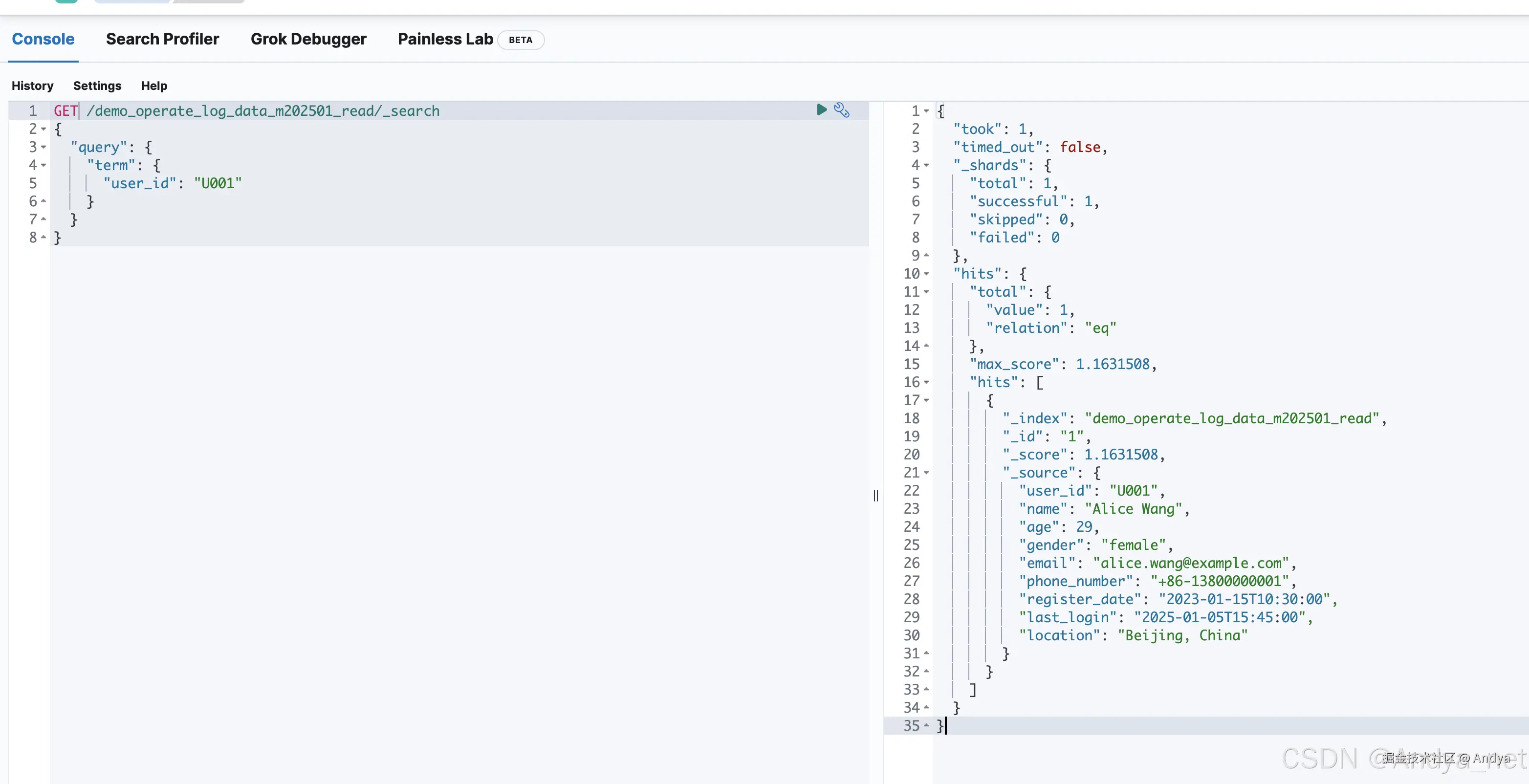
Task: Collapse the "hits" object on response line 10
Action: click(927, 274)
